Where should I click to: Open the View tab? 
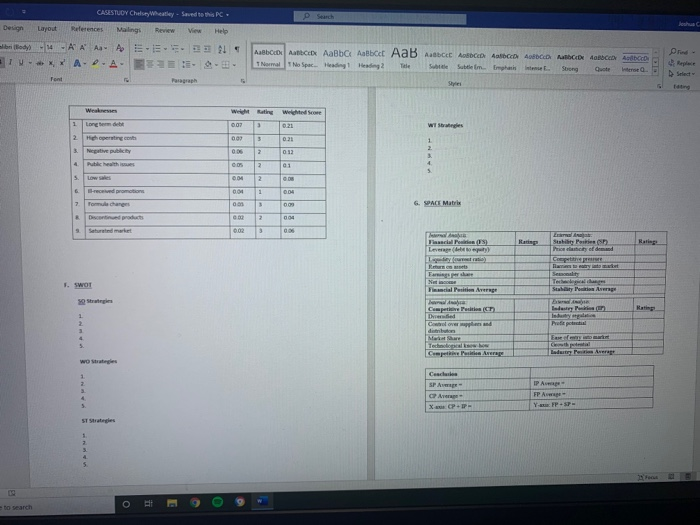[195, 31]
